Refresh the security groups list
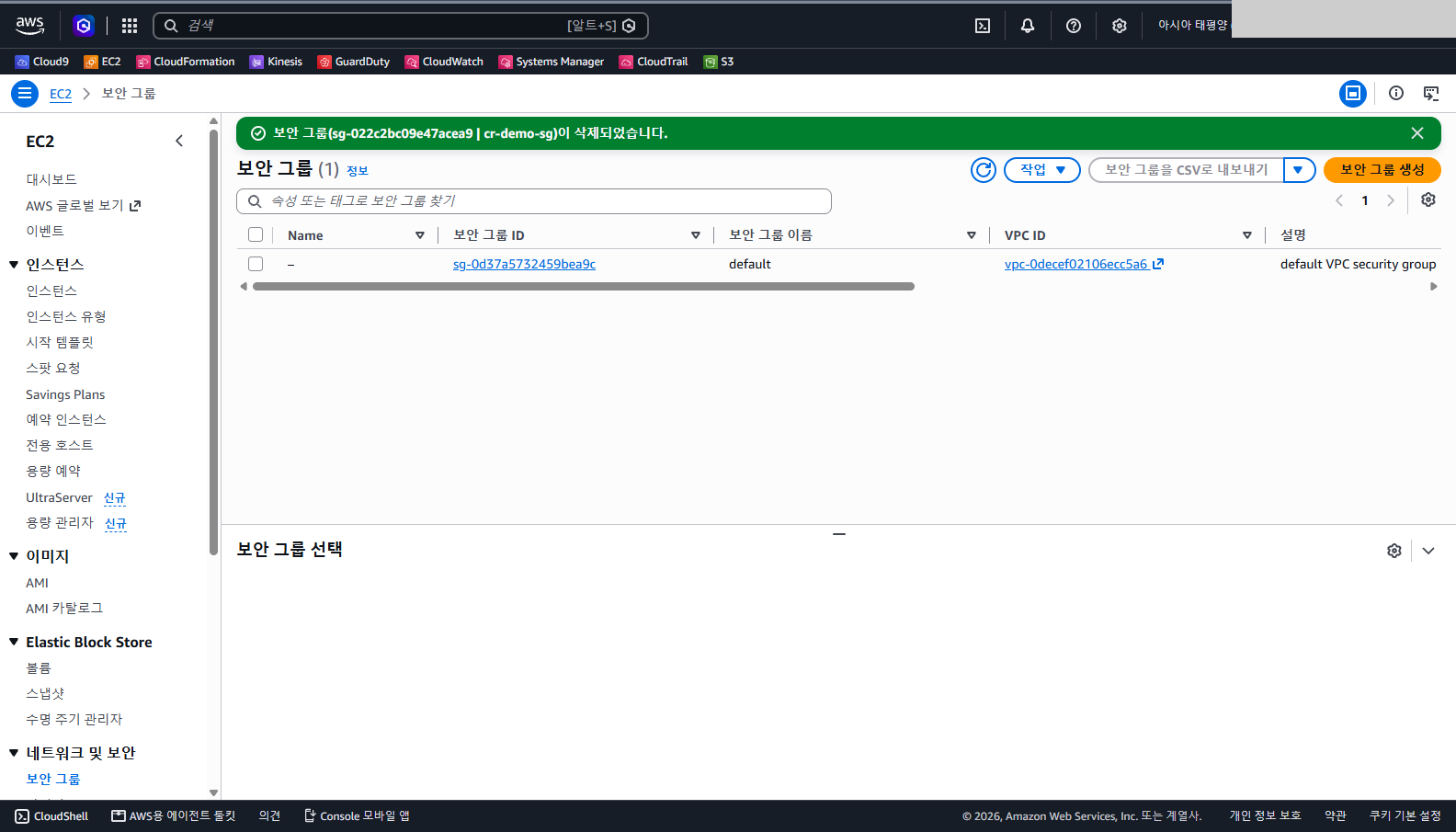The width and height of the screenshot is (1456, 832). click(x=984, y=170)
